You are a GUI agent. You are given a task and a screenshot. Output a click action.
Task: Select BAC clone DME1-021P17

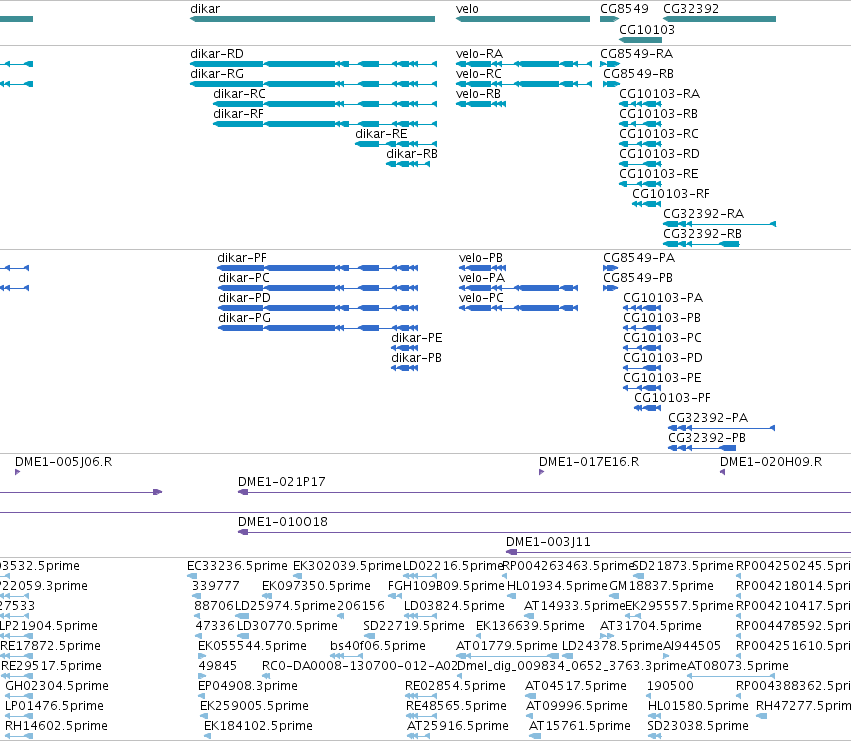282,482
